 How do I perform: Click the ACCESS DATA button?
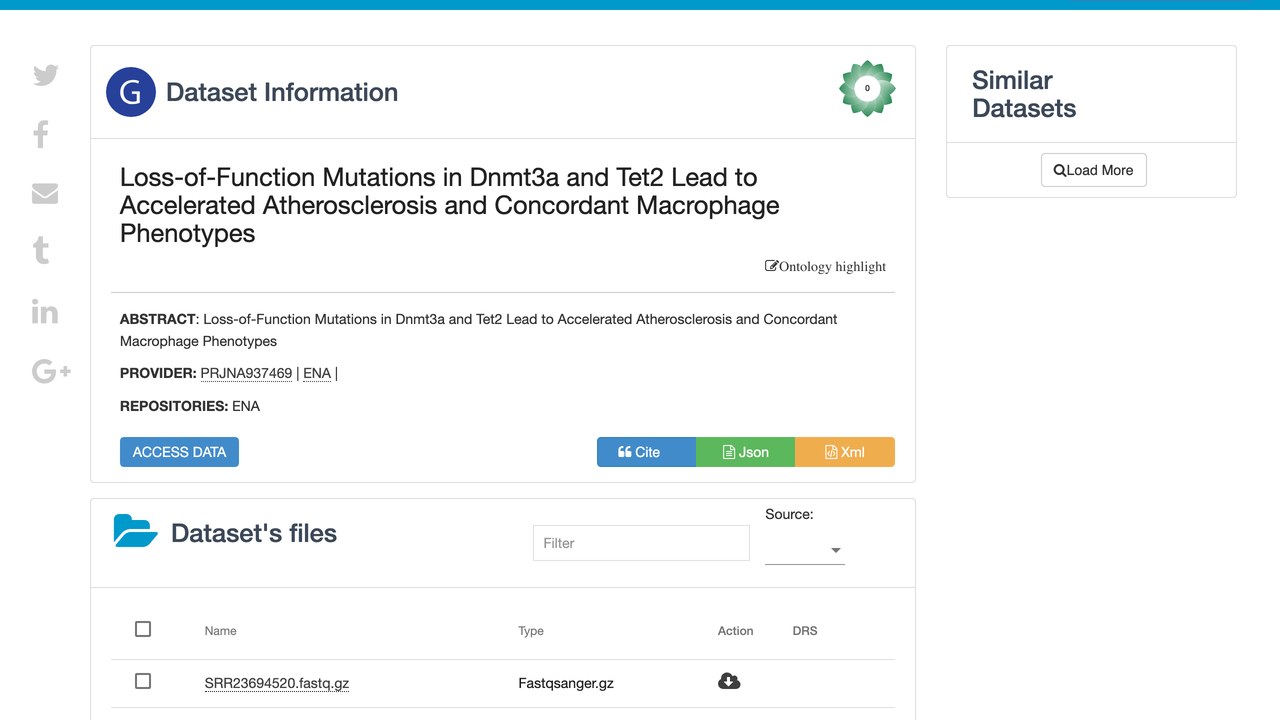179,452
